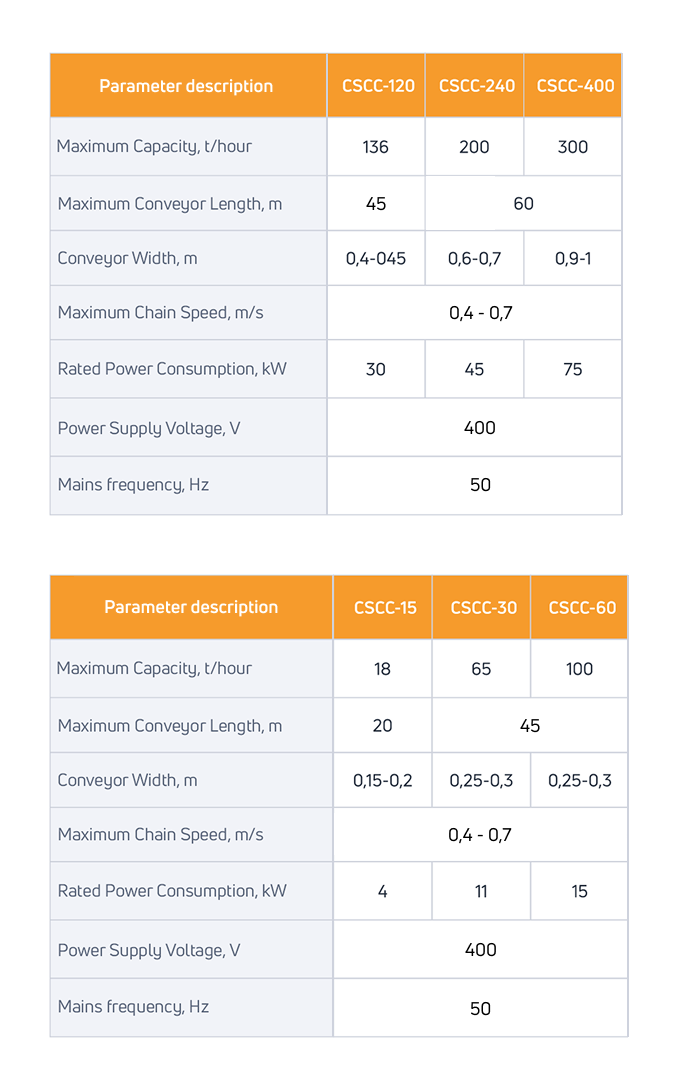Image resolution: width=675 pixels, height=1090 pixels.
Task: Click the 18 t/hour capacity value
Action: [383, 669]
